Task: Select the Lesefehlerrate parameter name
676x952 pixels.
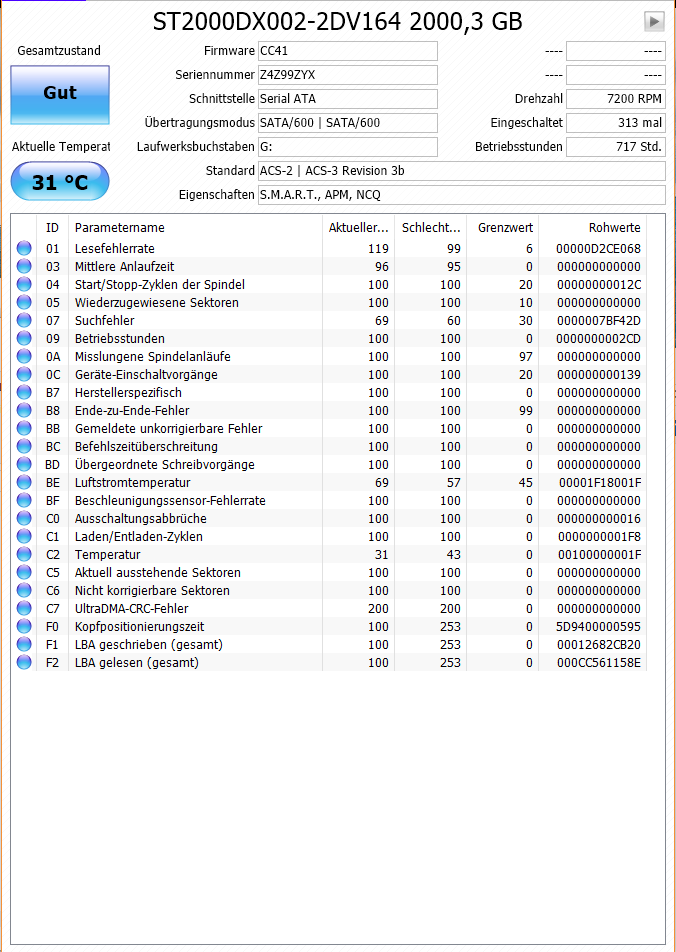Action: (115, 249)
